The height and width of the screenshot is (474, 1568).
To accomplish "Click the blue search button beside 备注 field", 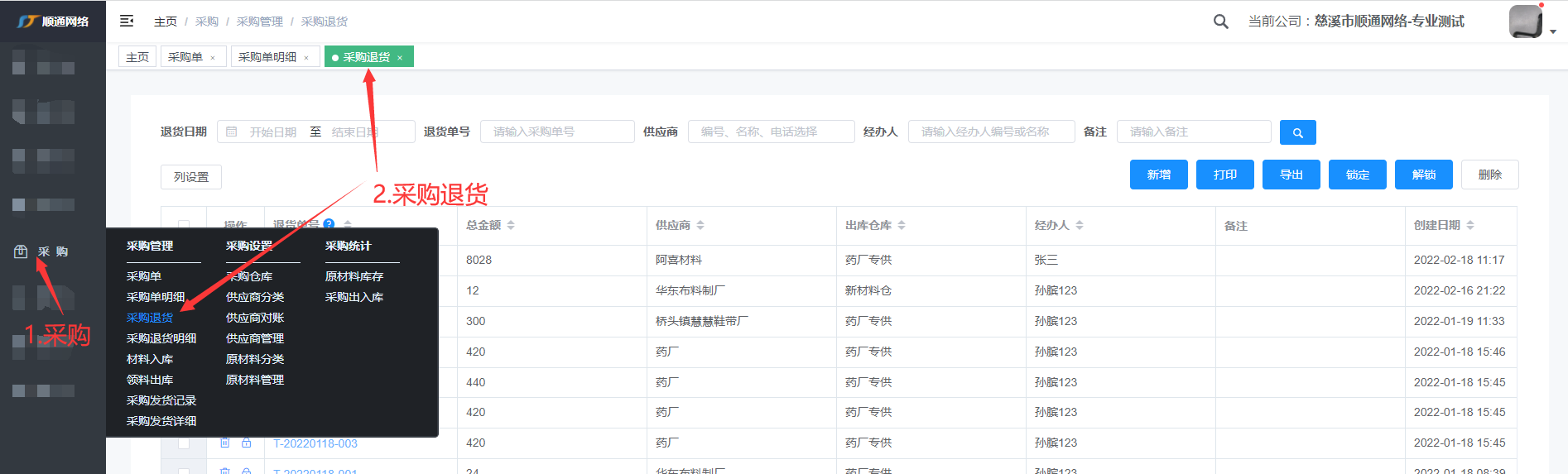I will tap(1297, 132).
